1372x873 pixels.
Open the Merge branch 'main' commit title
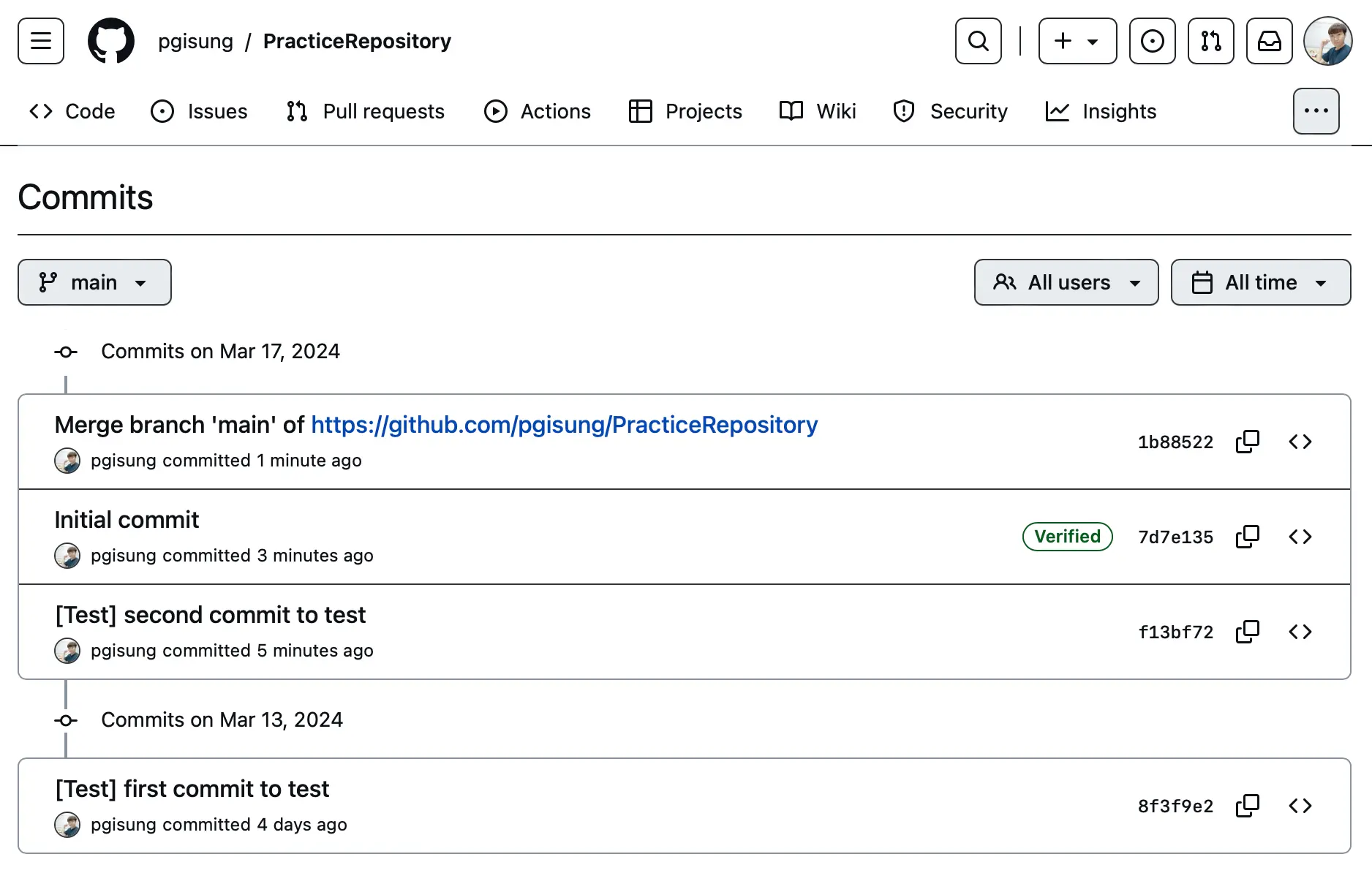pos(179,425)
